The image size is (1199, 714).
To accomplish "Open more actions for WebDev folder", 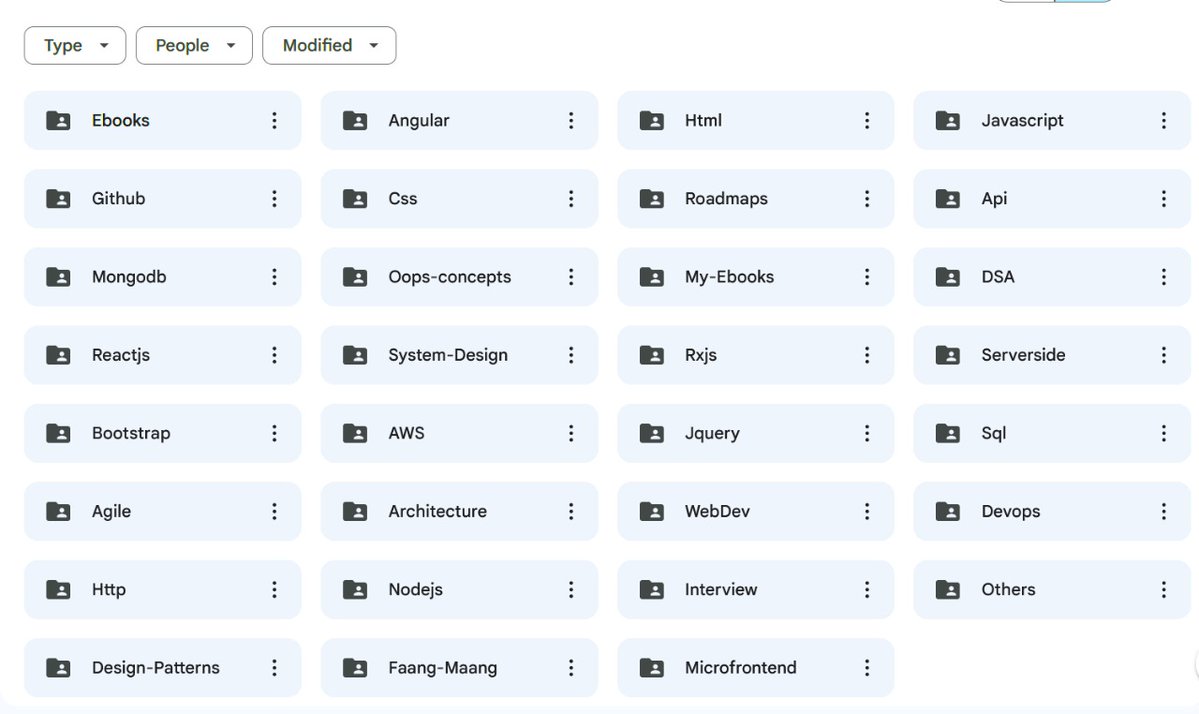I will pyautogui.click(x=867, y=511).
